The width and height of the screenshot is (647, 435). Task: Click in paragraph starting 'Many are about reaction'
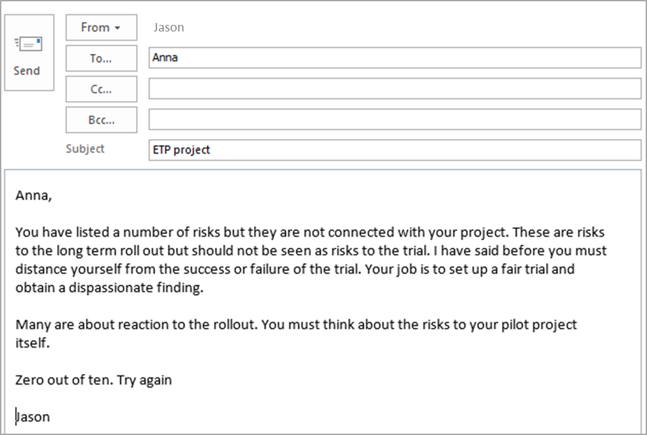tap(296, 333)
